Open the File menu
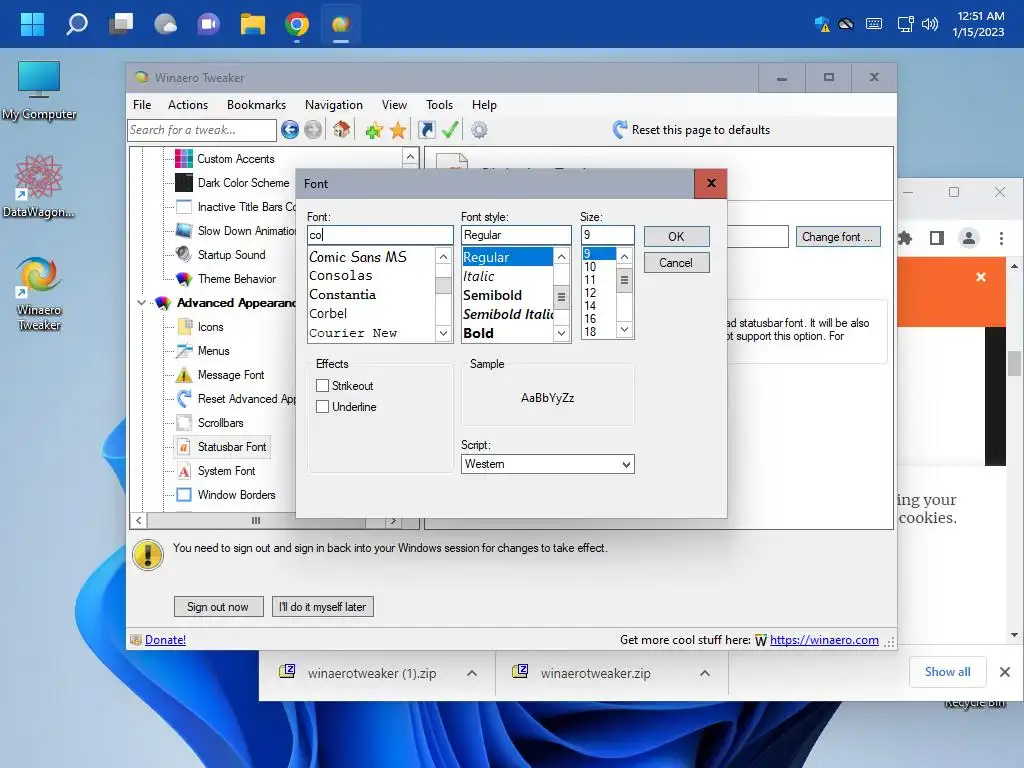 [x=142, y=104]
